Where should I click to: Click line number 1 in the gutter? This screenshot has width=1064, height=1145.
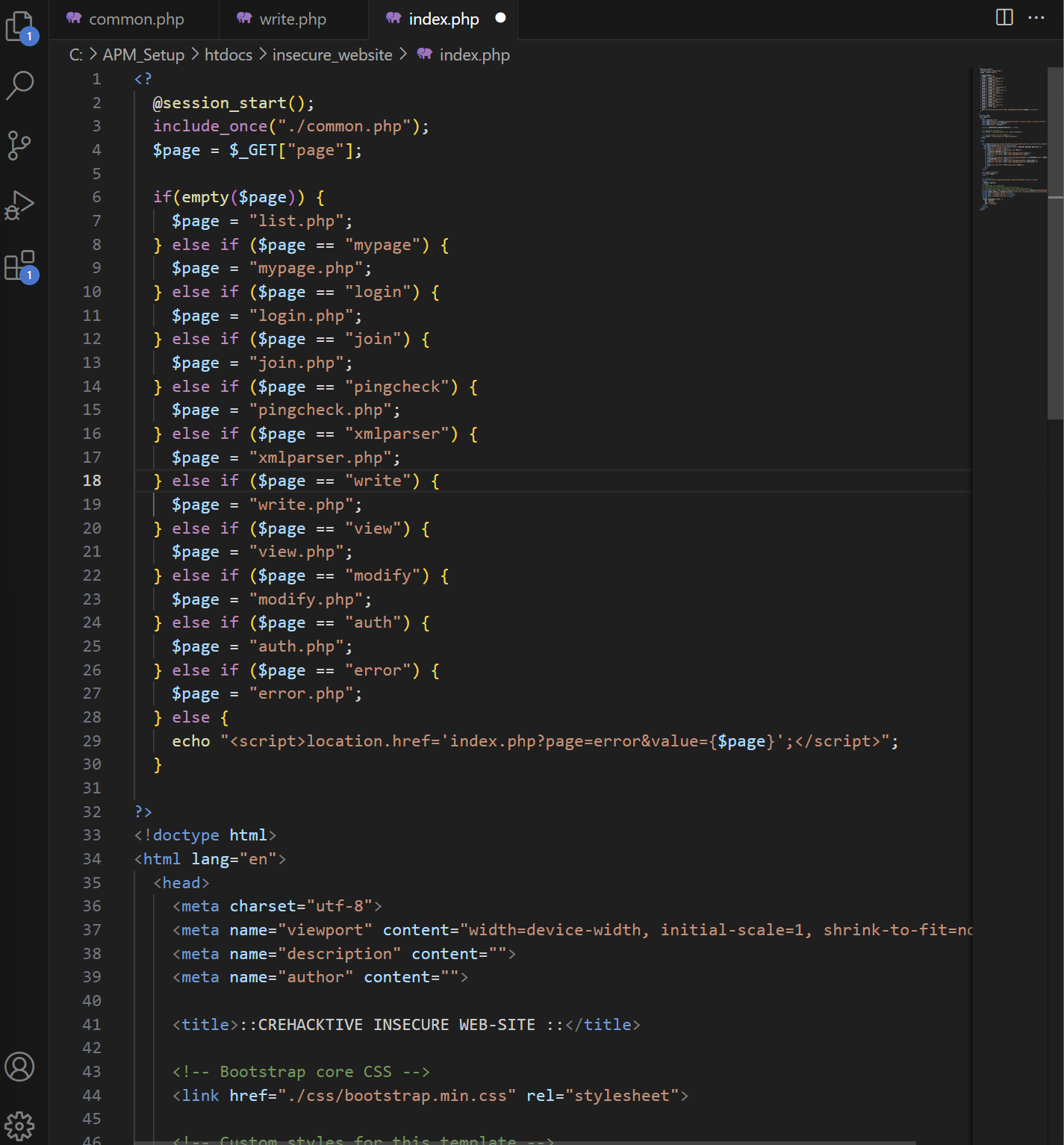[96, 79]
